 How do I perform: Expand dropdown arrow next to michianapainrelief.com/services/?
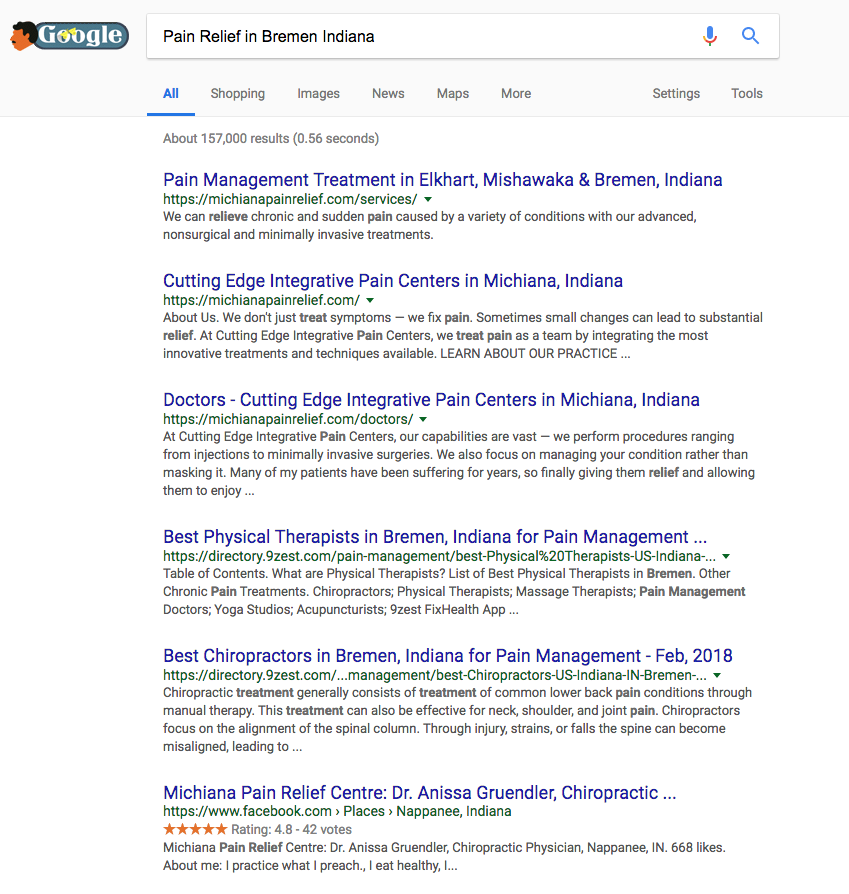[428, 200]
